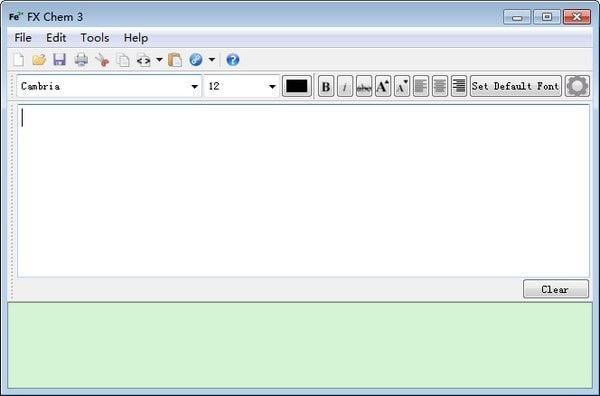Click the New document icon
The image size is (600, 396).
[x=19, y=60]
